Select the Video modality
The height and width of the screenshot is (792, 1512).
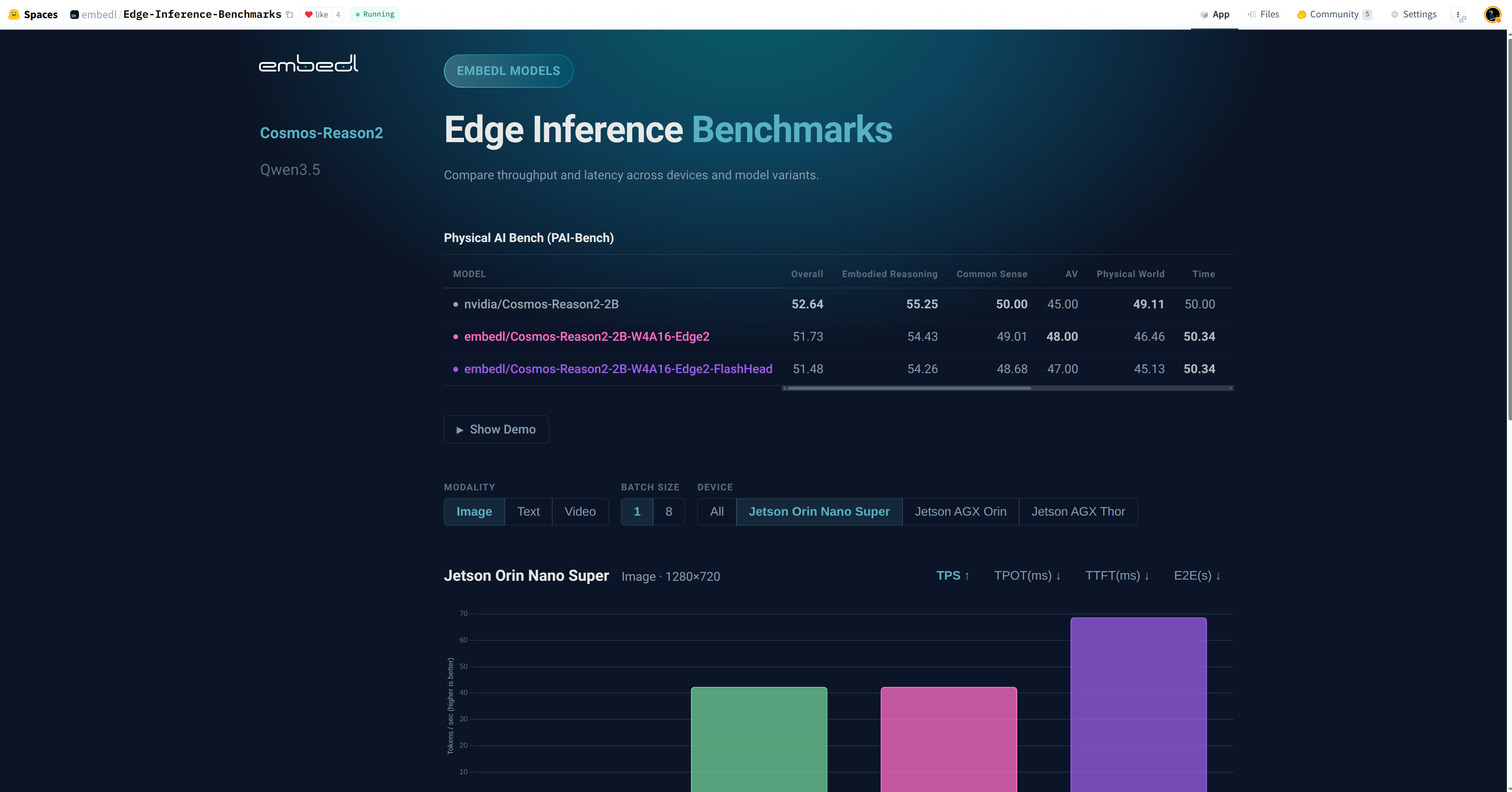tap(580, 512)
